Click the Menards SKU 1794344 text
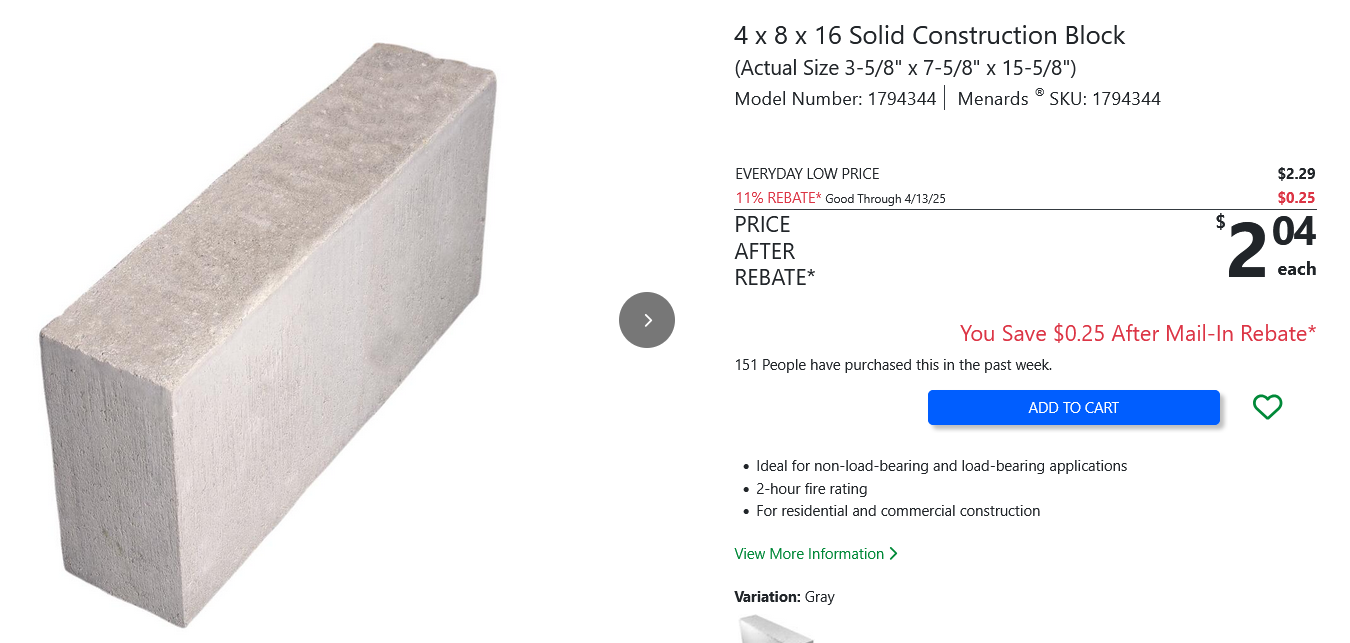 pyautogui.click(x=1059, y=99)
